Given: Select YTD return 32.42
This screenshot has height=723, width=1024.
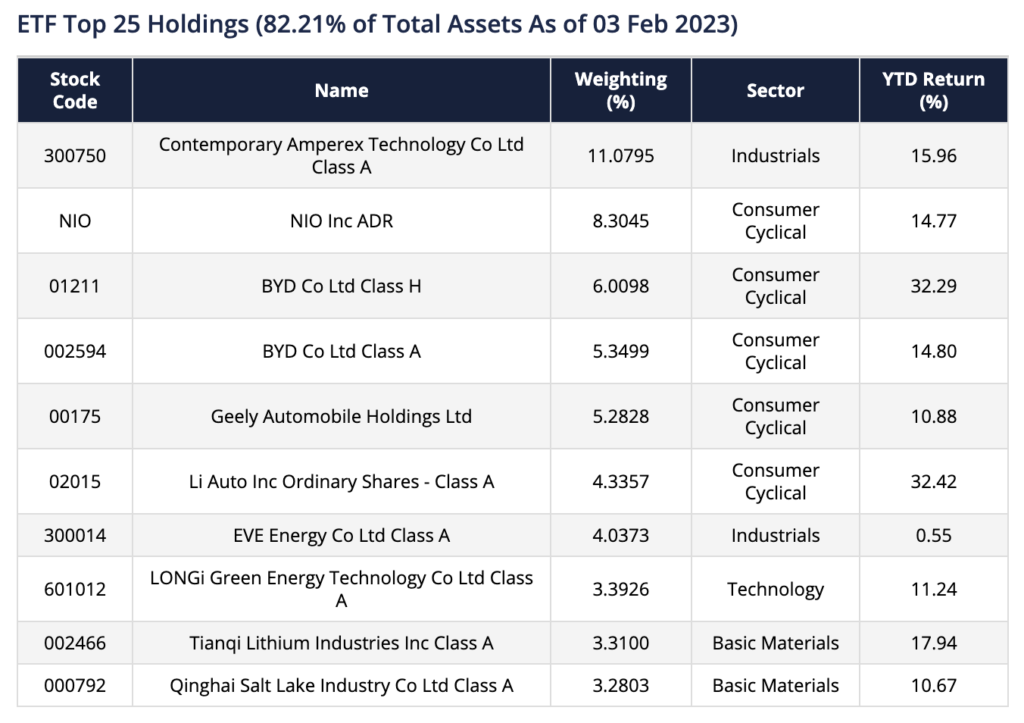Looking at the screenshot, I should 933,482.
